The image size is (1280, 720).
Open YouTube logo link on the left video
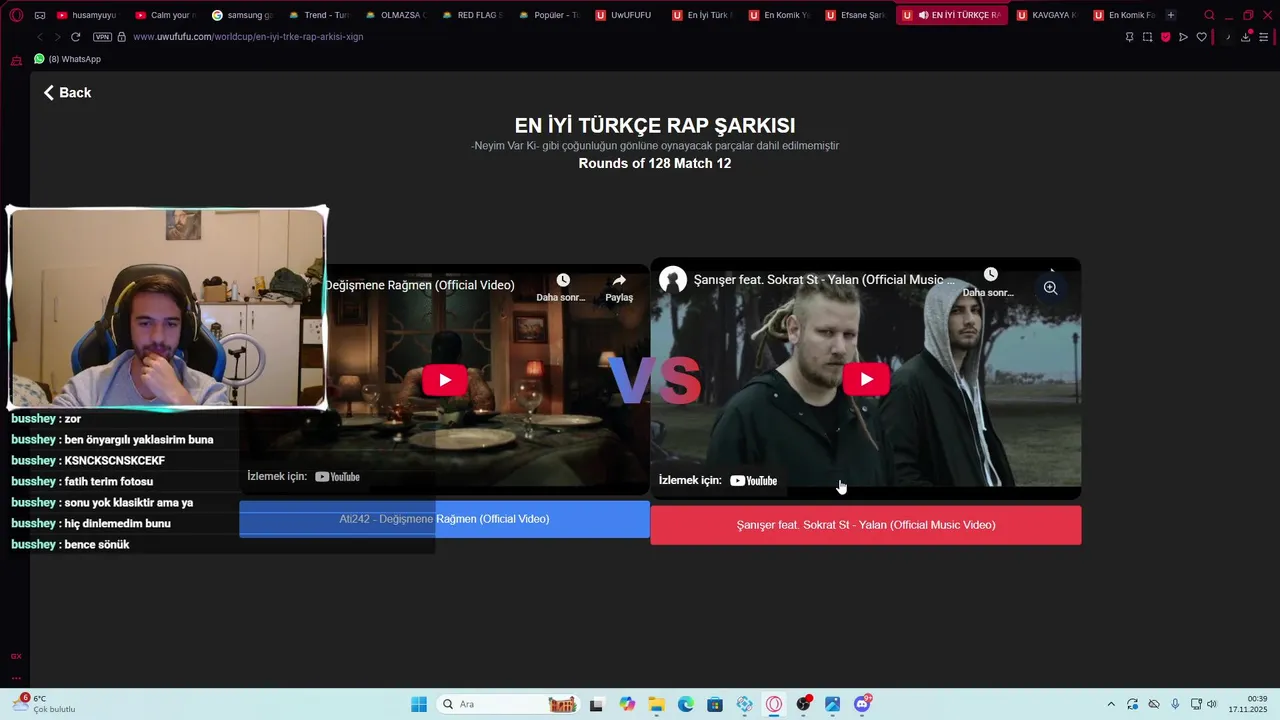pos(337,477)
